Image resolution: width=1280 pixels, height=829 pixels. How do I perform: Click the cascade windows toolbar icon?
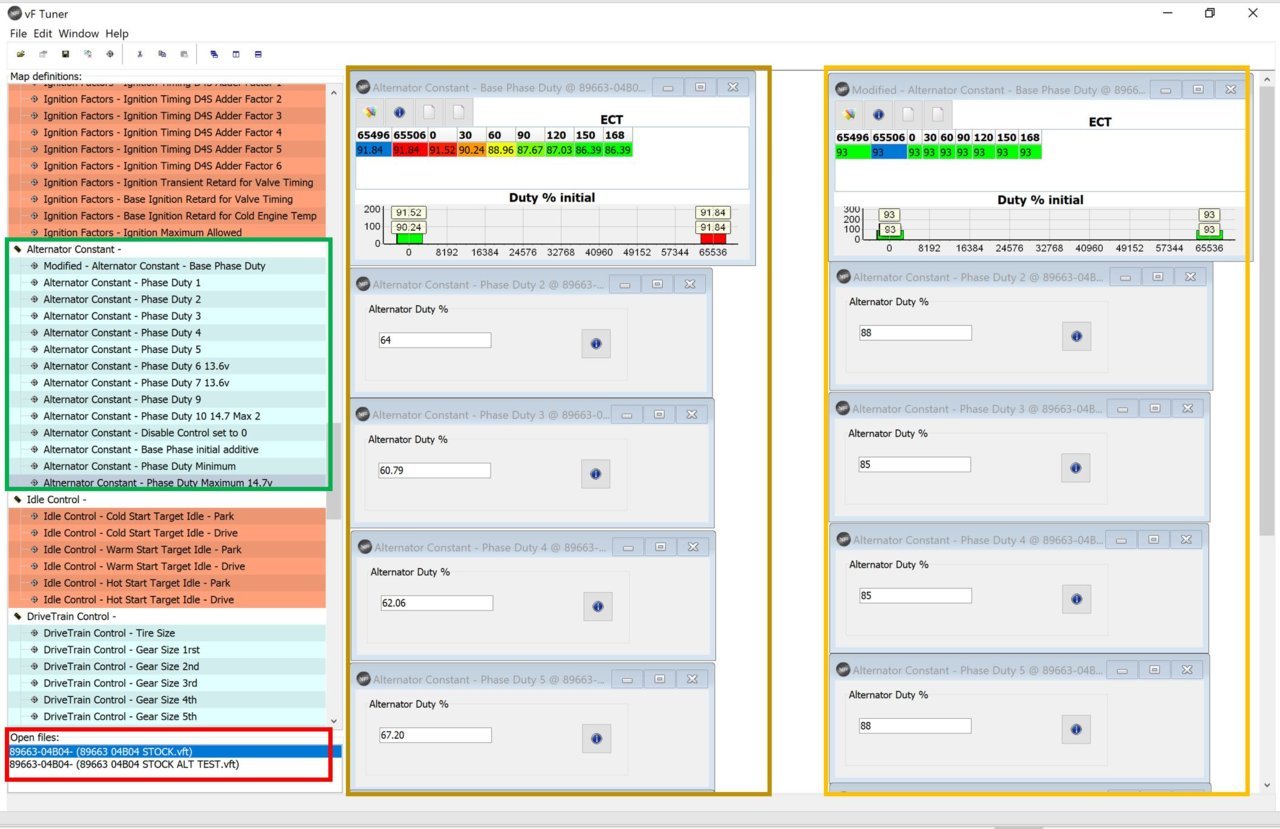tap(213, 54)
